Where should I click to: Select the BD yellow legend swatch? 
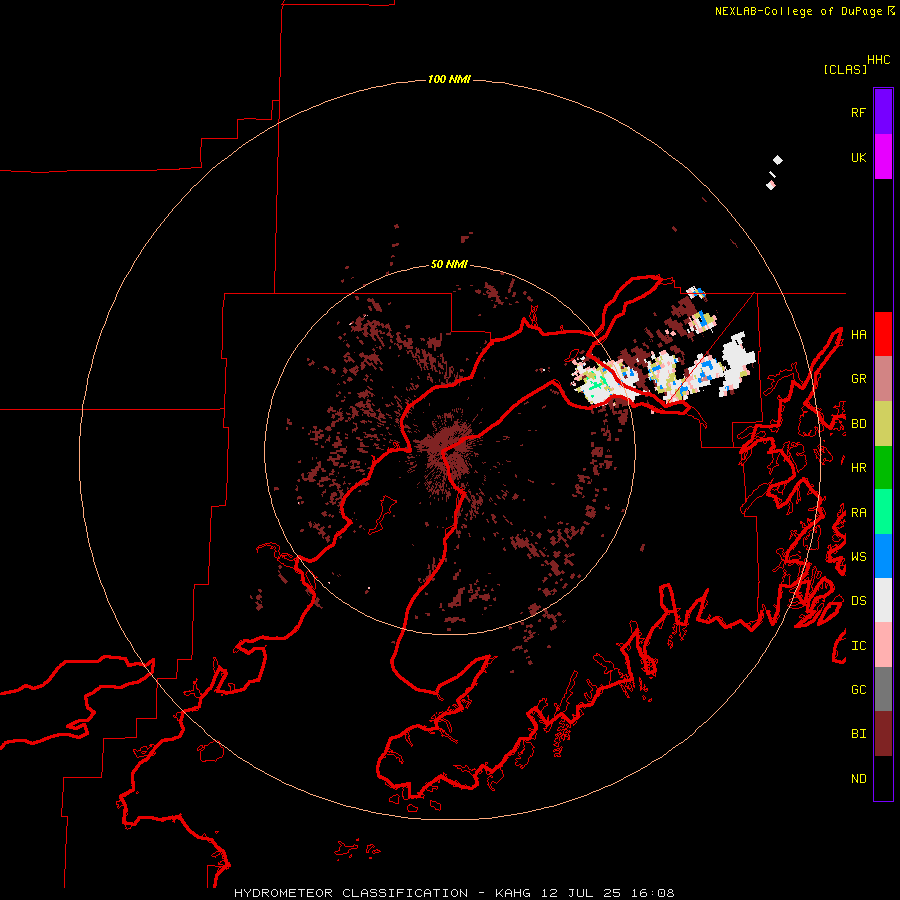coord(883,424)
